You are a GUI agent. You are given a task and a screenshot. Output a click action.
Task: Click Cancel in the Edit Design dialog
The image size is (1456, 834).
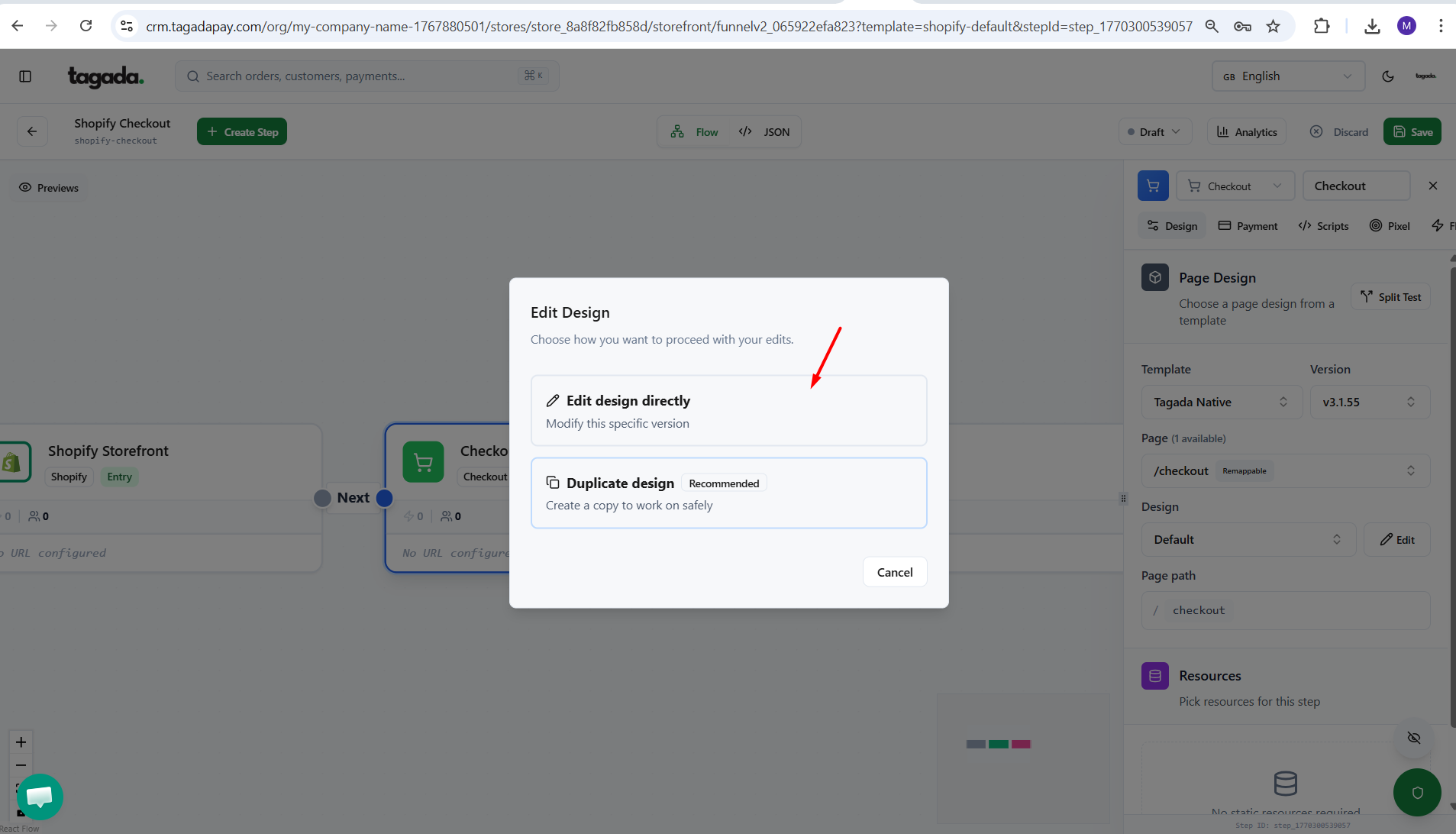[894, 572]
